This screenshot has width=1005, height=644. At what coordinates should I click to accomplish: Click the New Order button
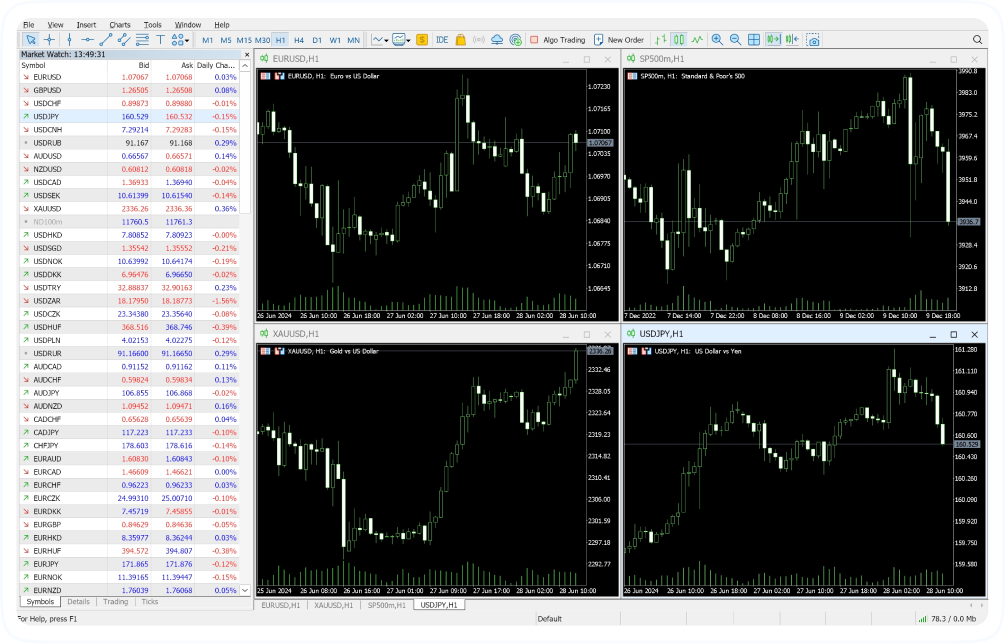[x=619, y=40]
